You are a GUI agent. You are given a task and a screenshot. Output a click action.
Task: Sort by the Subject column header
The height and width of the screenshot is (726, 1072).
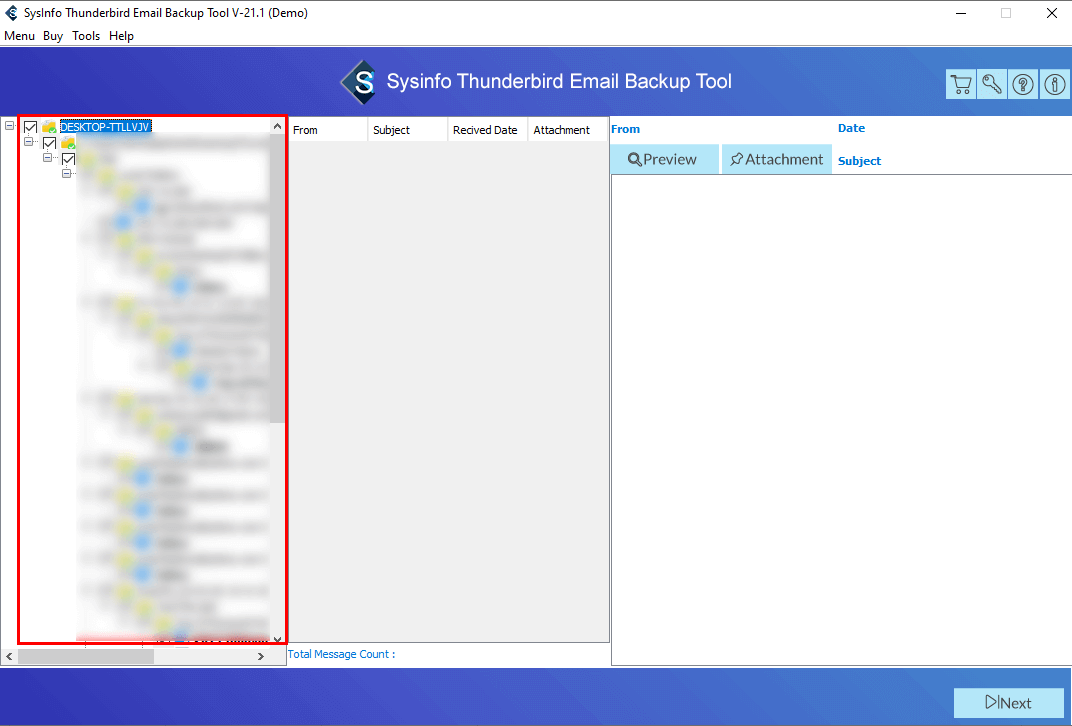point(407,130)
